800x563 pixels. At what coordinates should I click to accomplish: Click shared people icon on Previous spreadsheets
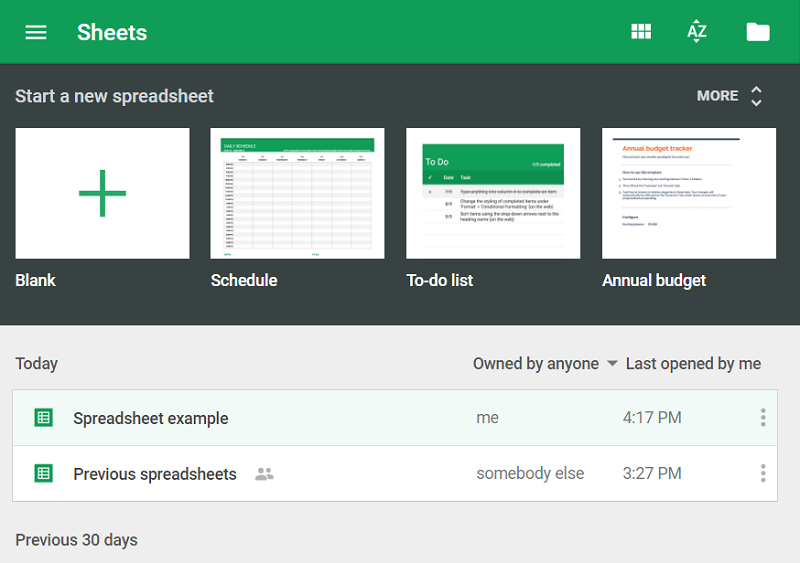264,474
